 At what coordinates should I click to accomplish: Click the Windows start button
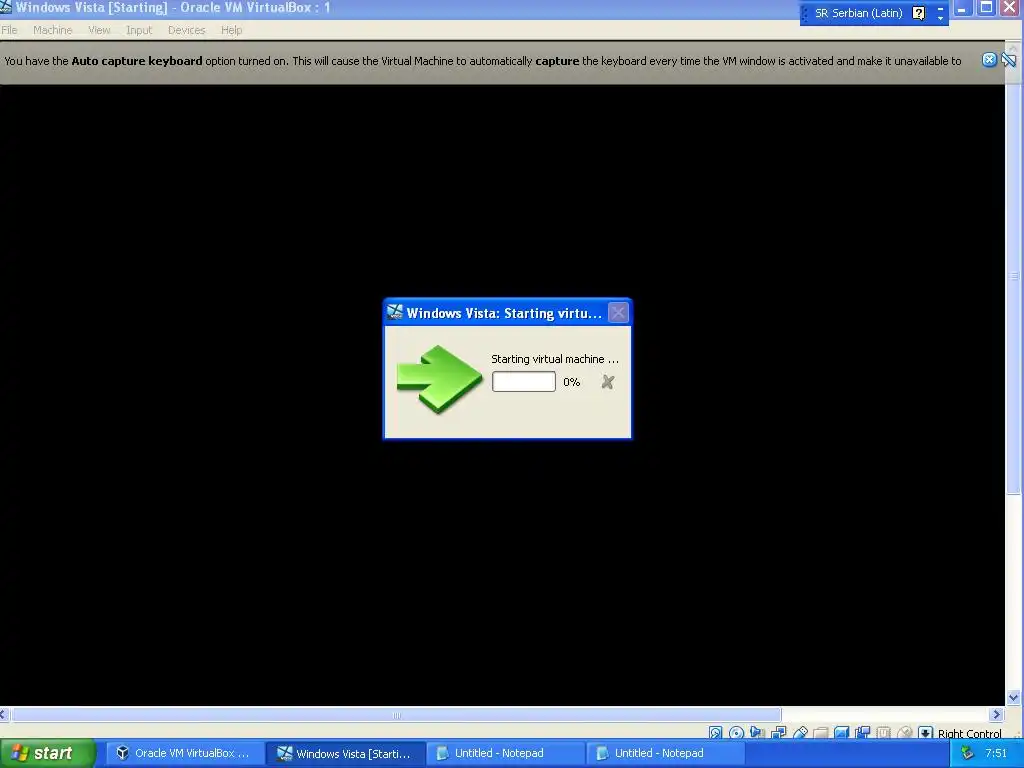[47, 753]
